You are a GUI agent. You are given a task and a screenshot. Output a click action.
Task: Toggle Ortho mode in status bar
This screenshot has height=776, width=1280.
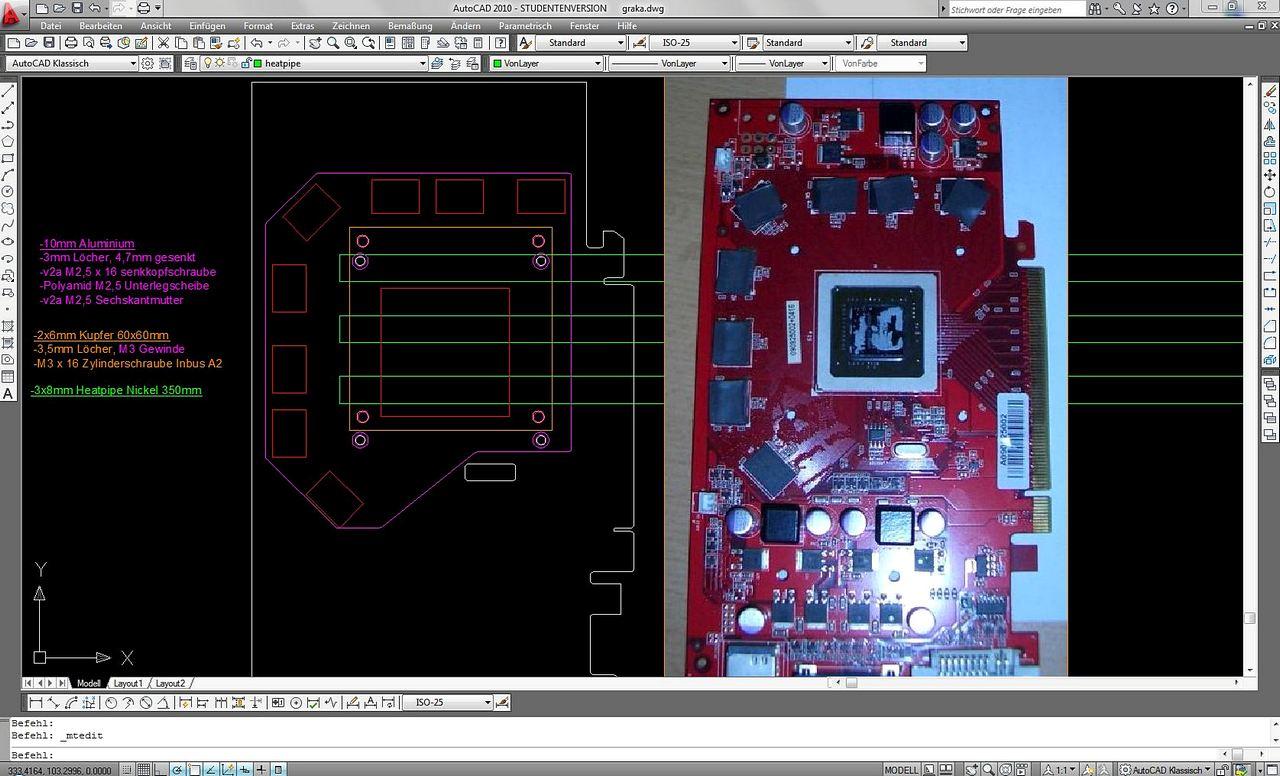(x=160, y=769)
